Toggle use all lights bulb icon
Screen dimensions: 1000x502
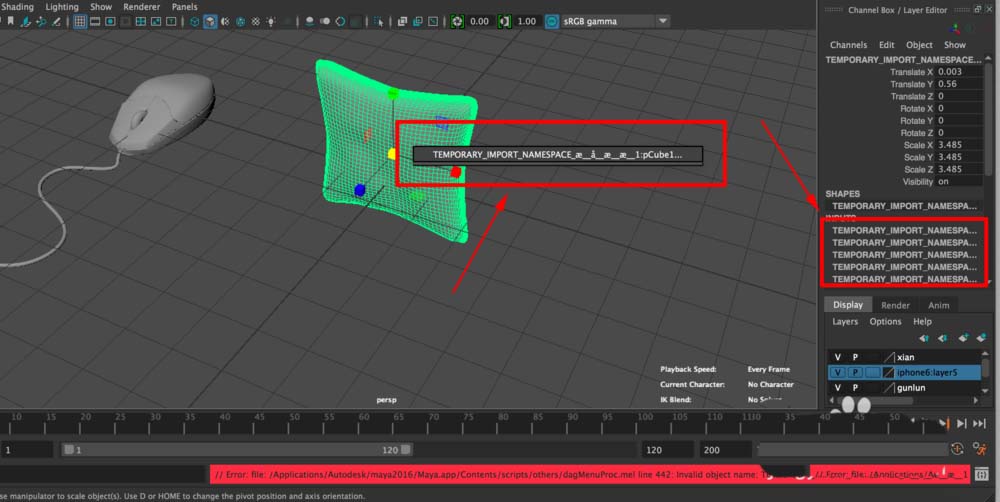(271, 21)
